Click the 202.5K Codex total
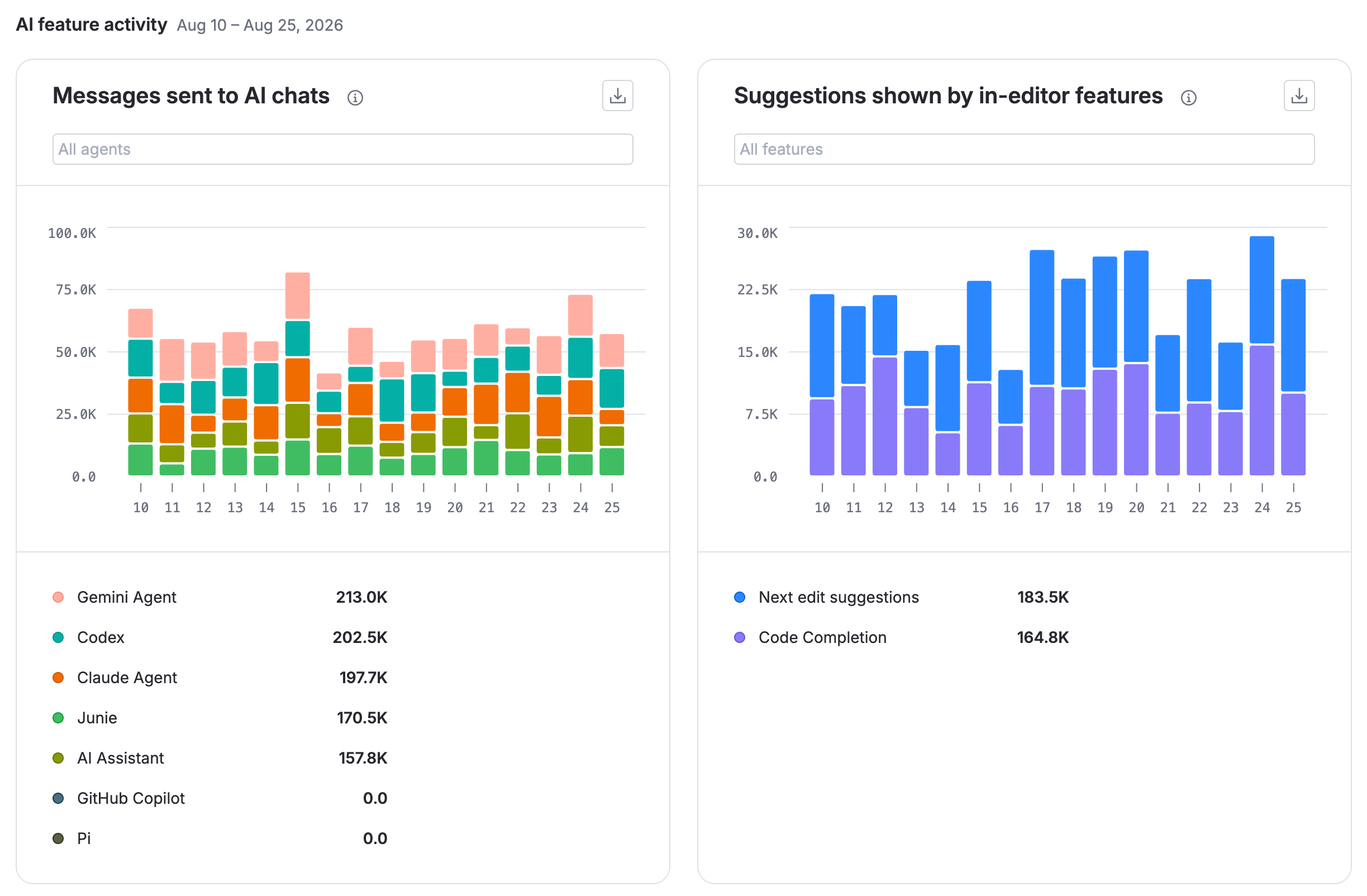Viewport: 1367px width, 896px height. coord(360,637)
